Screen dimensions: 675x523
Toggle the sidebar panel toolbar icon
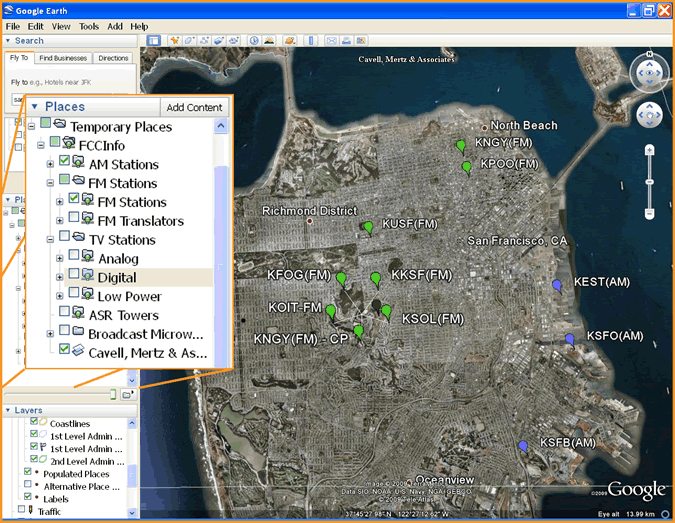(154, 41)
